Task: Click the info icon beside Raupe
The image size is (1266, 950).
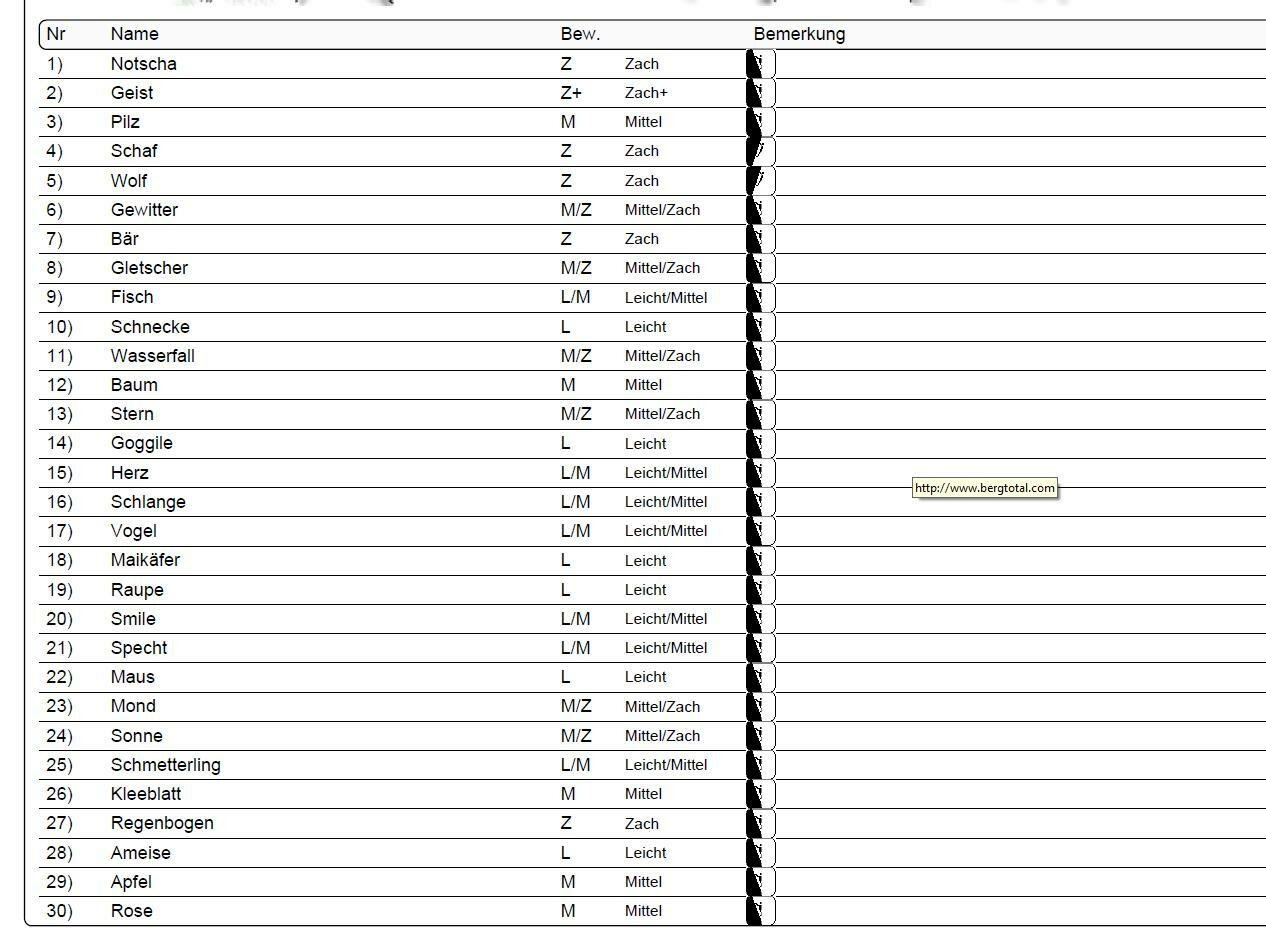Action: tap(761, 590)
